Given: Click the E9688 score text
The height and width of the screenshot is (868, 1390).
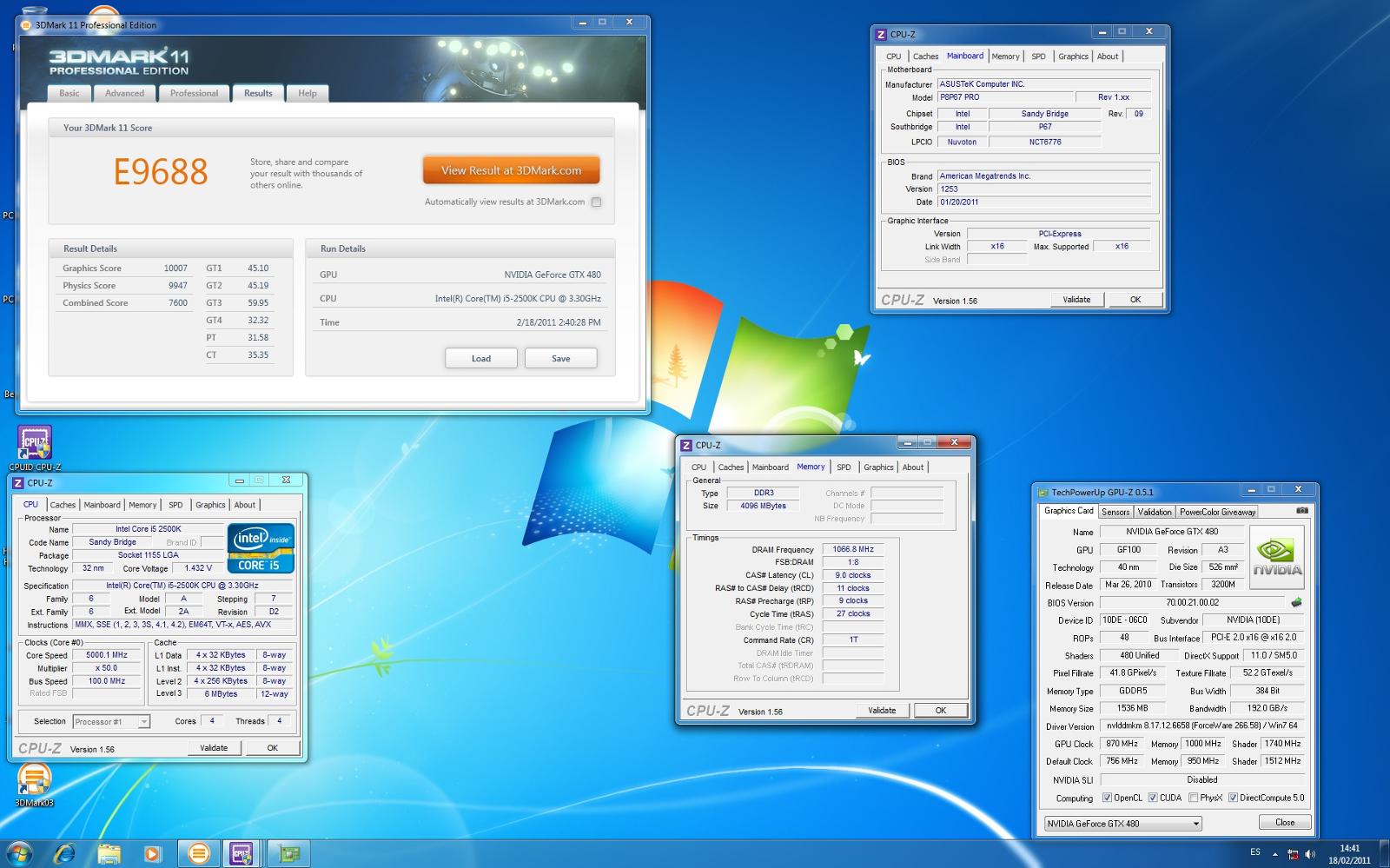Looking at the screenshot, I should pyautogui.click(x=161, y=172).
